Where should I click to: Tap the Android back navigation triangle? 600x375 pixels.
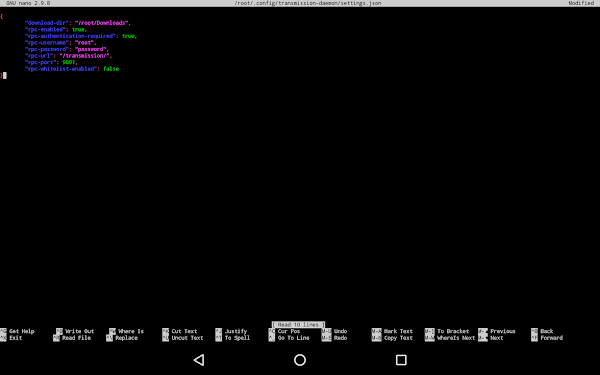point(199,360)
